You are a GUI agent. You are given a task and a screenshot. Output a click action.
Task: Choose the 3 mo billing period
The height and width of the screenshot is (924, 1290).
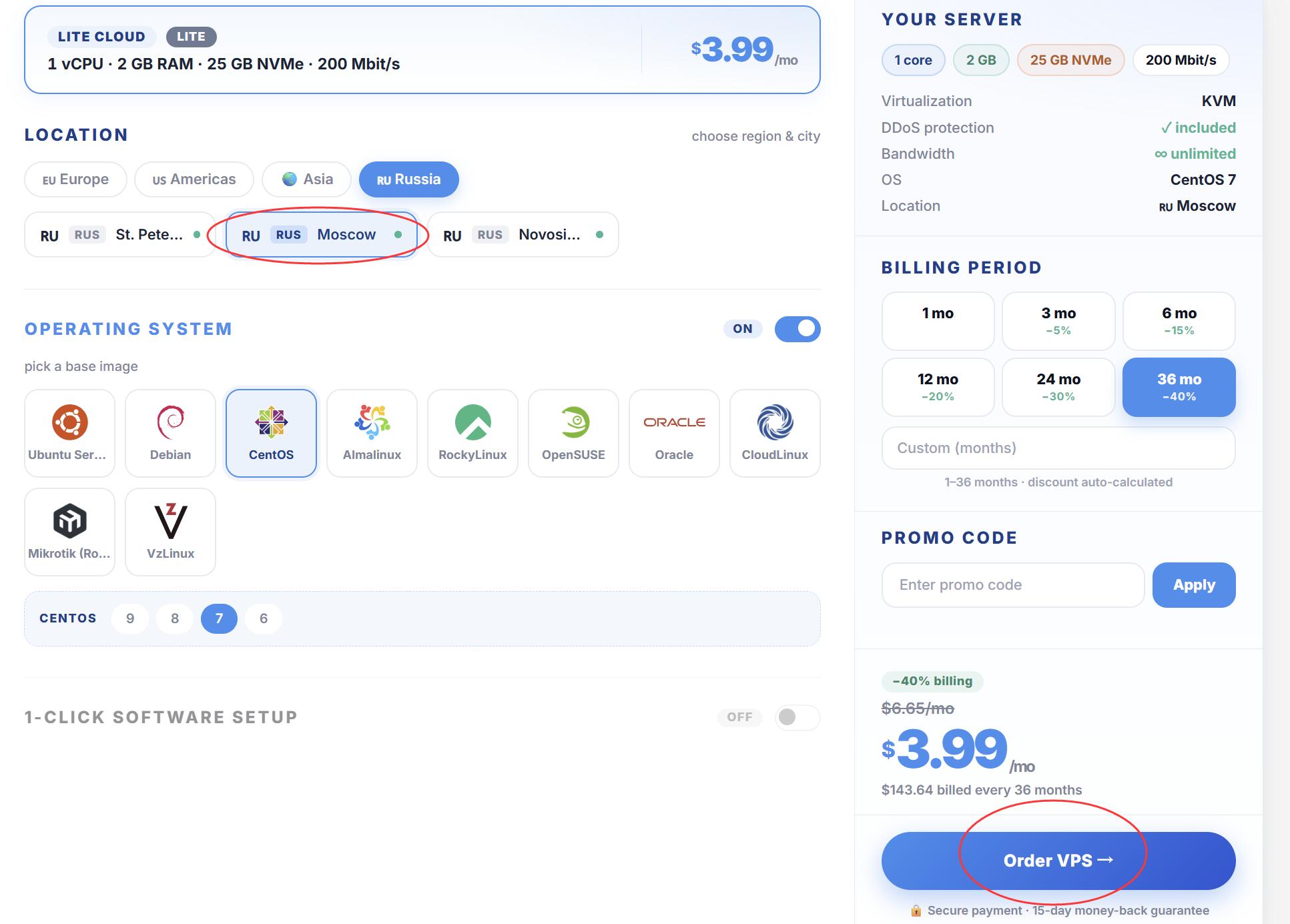click(1058, 321)
